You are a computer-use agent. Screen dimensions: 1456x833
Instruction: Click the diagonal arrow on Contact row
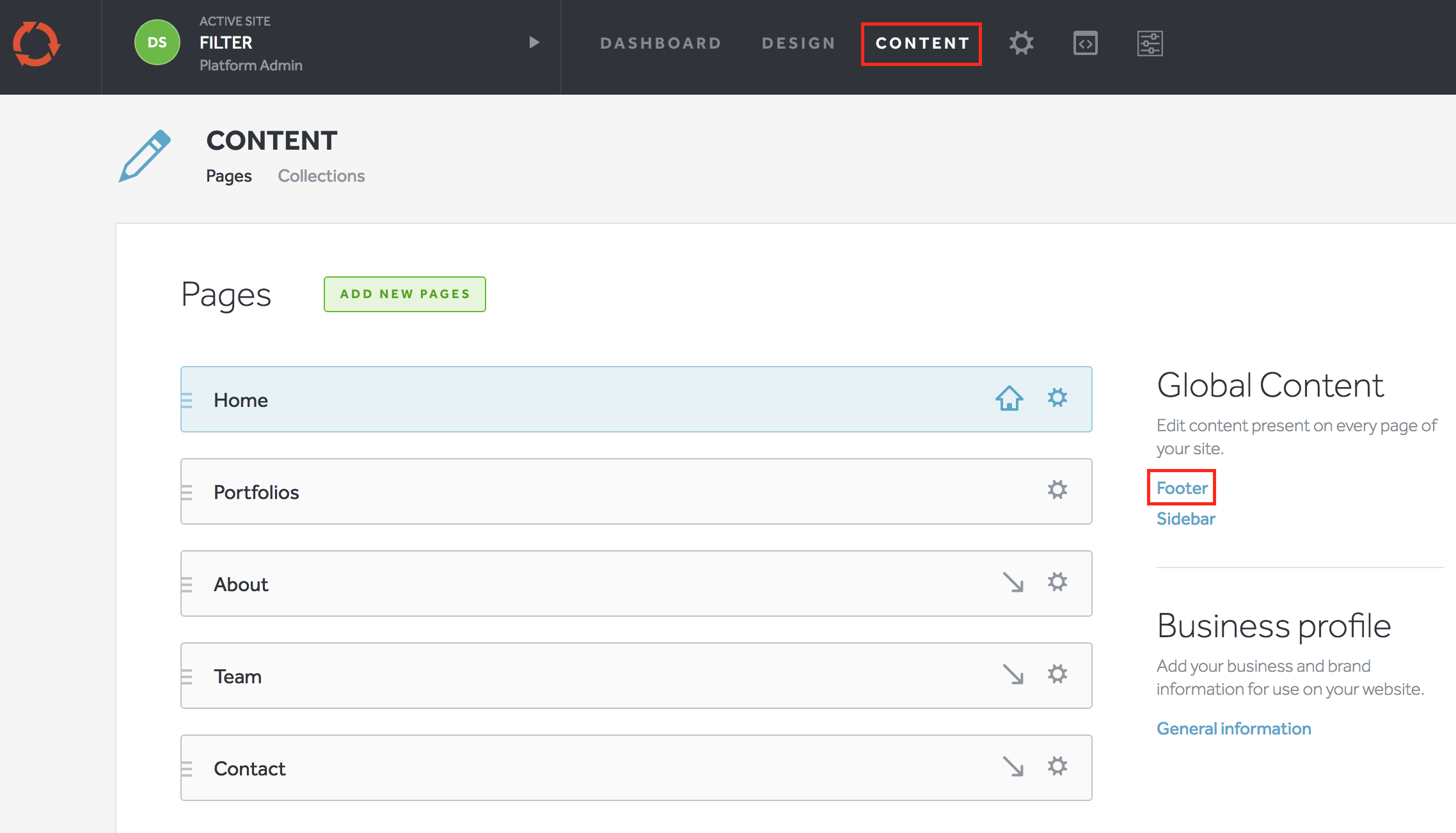(1013, 766)
